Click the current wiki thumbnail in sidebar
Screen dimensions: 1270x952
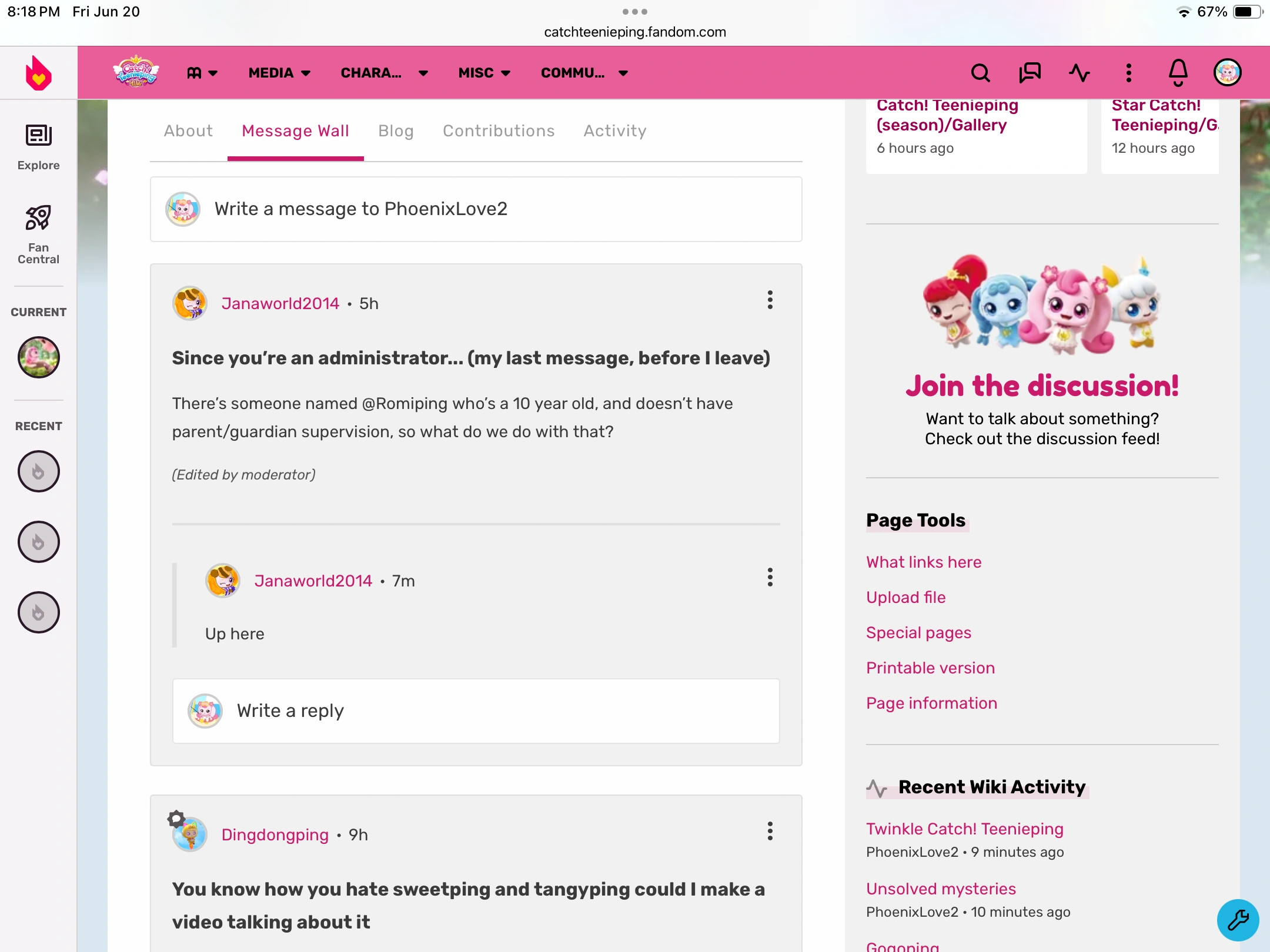[38, 357]
